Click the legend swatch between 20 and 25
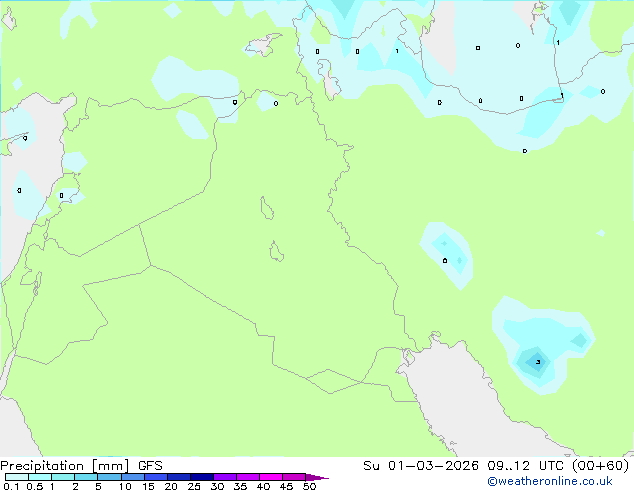Screen dimensions: 634x490 coord(179,477)
